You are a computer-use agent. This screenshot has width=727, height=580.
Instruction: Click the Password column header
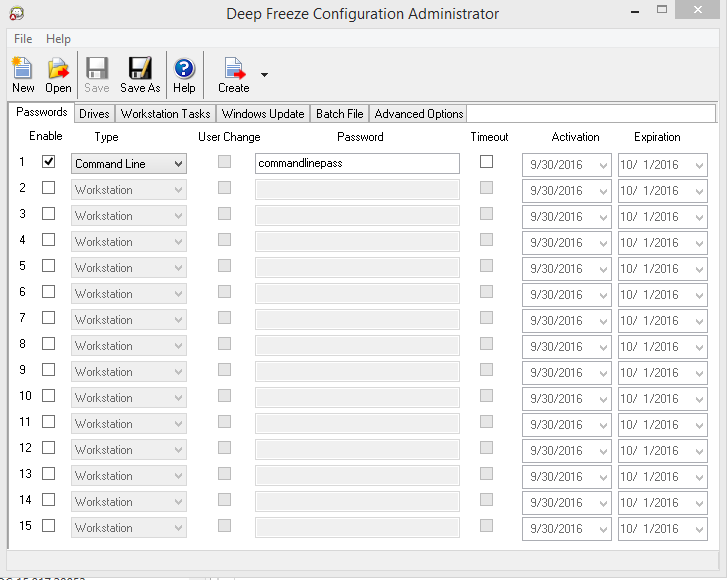pos(360,137)
